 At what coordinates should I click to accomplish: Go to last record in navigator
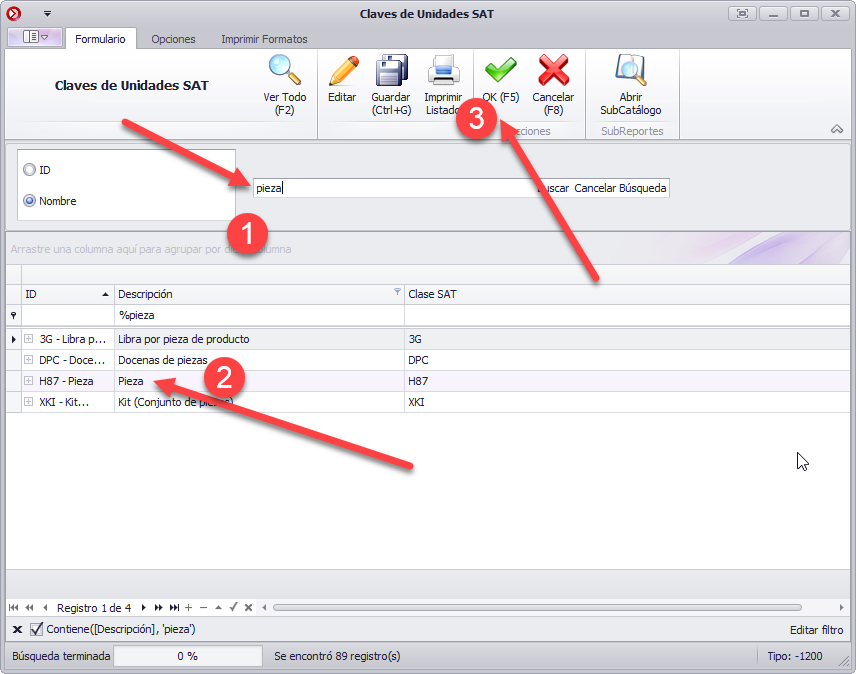(x=174, y=607)
